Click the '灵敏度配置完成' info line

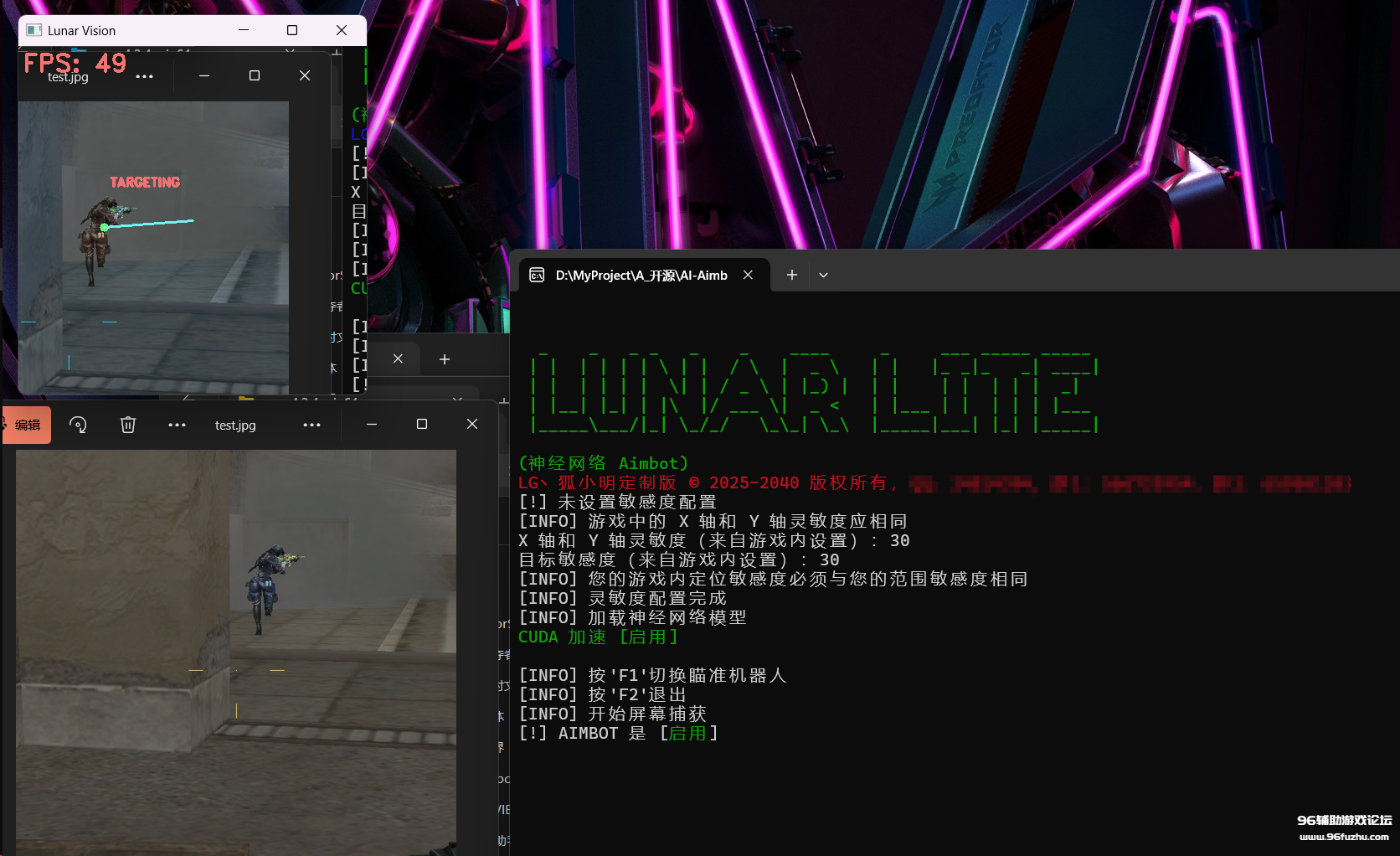tap(623, 598)
